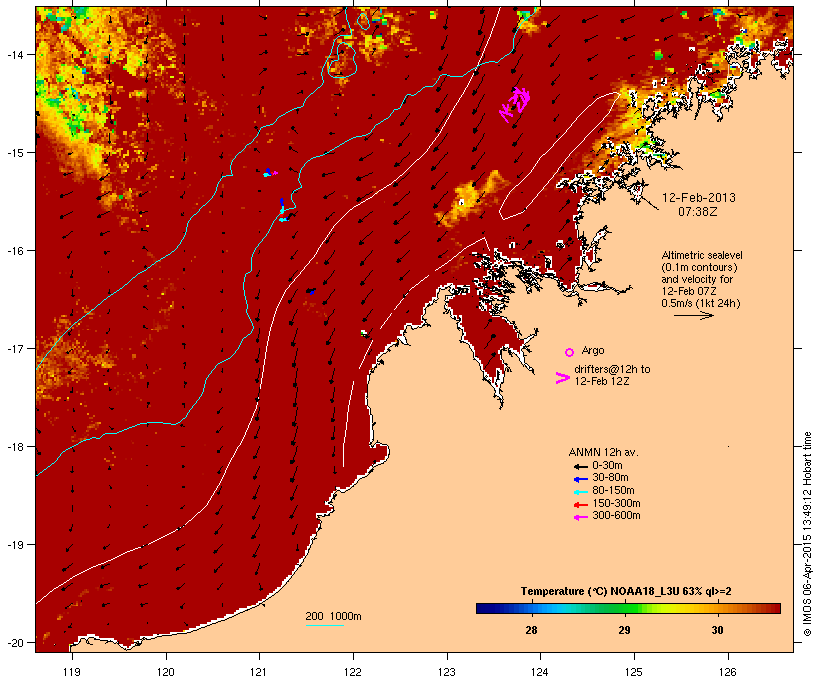Click the '119' longitude axis label
This screenshot has width=820, height=680.
[x=72, y=672]
